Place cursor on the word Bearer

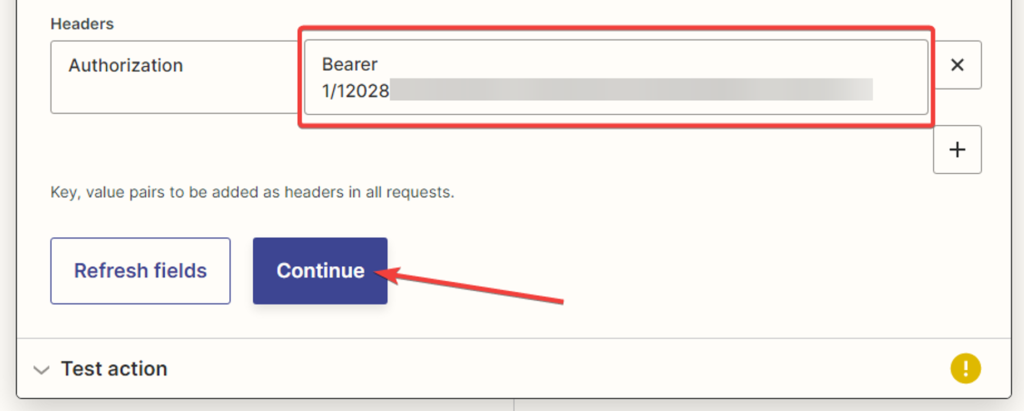pyautogui.click(x=349, y=65)
